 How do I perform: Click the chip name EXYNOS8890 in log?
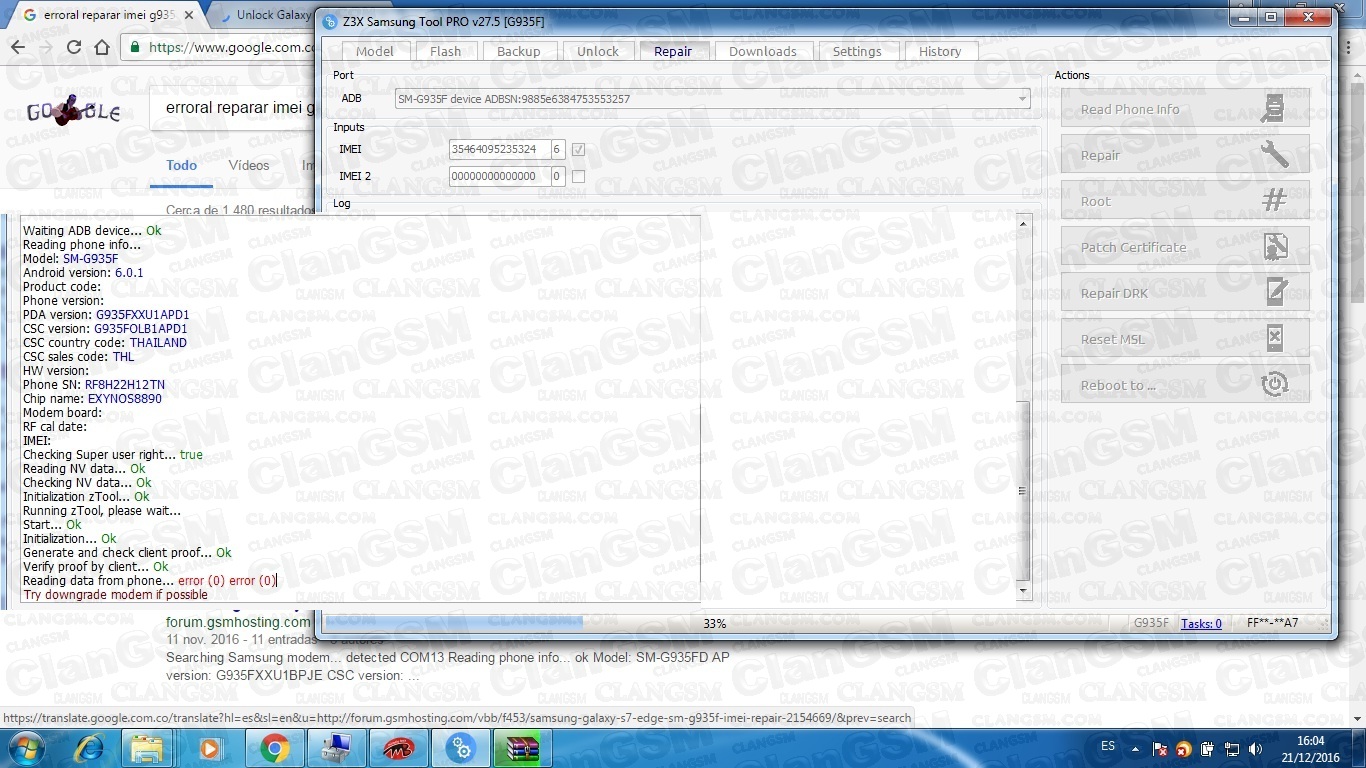[124, 399]
